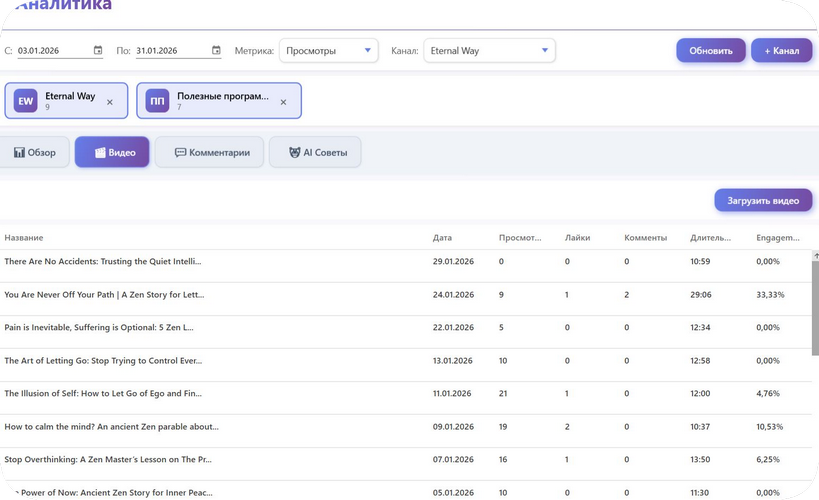Open the Метрика dropdown showing Просмотры
The height and width of the screenshot is (500, 819).
point(328,51)
